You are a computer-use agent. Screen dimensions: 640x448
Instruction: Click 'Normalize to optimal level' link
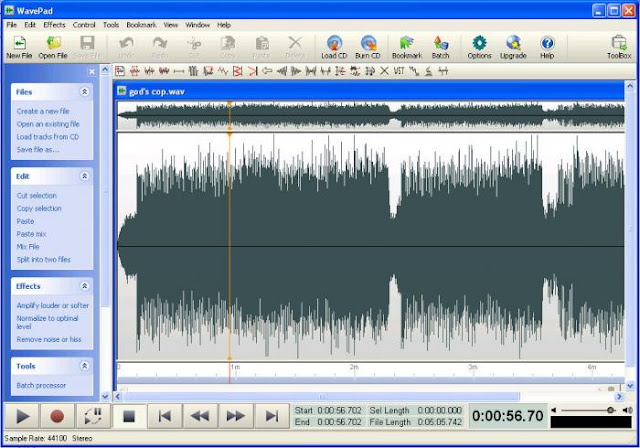click(x=47, y=322)
